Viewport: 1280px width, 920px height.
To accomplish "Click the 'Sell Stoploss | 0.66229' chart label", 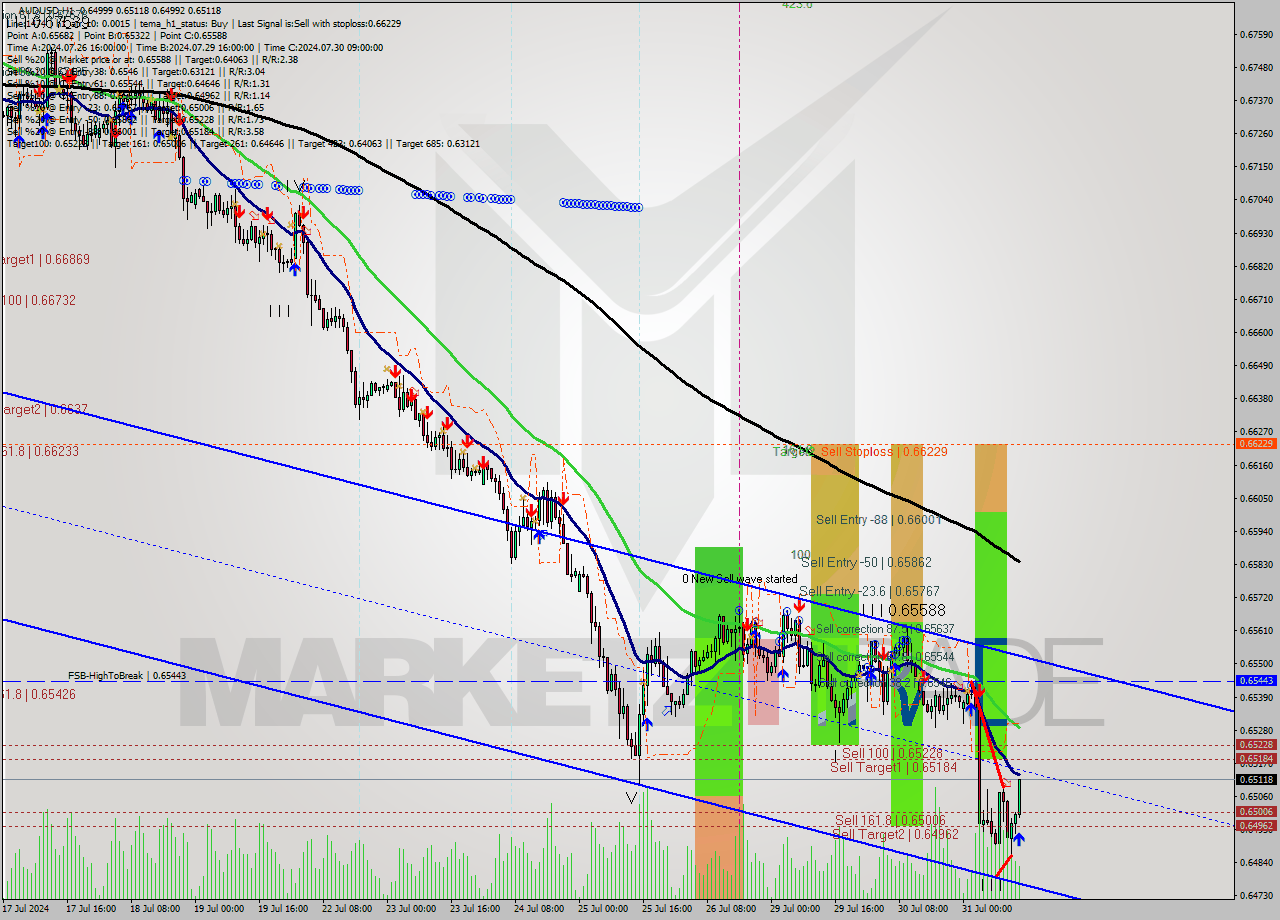I will (884, 452).
